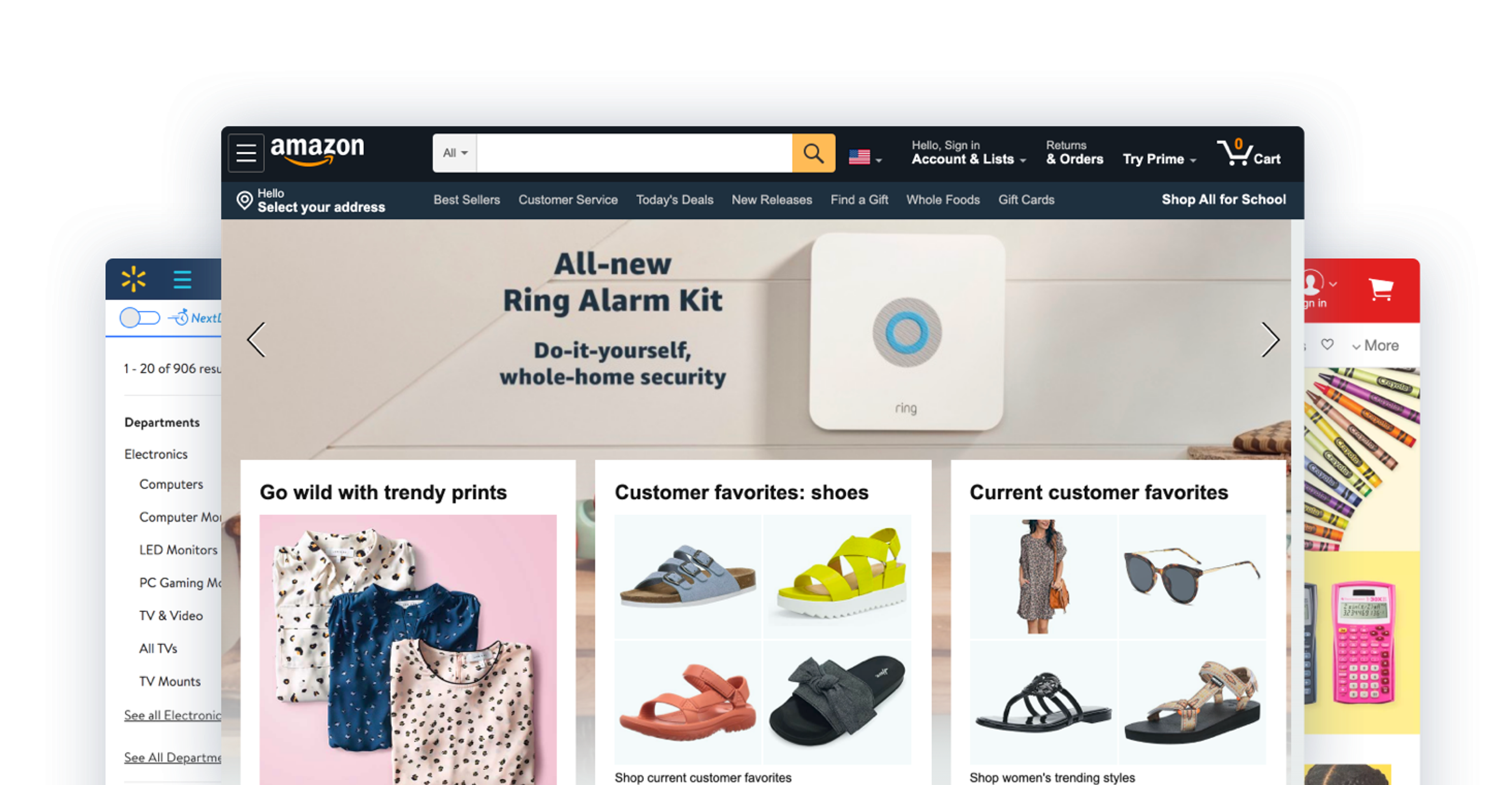Expand the More dropdown on the right site
This screenshot has width=1512, height=785.
click(1375, 346)
